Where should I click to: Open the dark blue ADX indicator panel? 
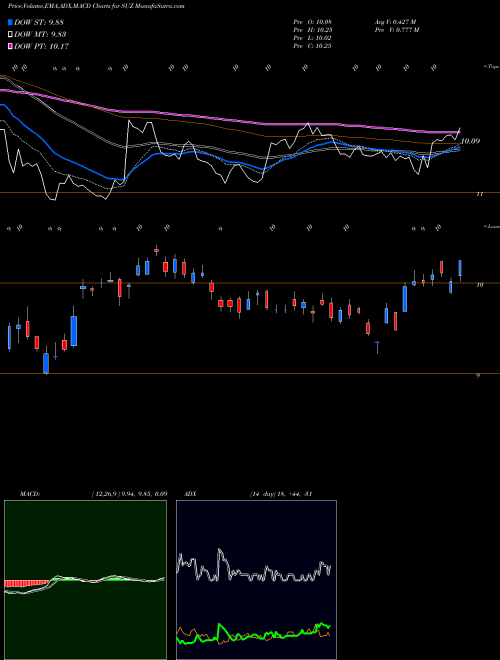(x=256, y=580)
